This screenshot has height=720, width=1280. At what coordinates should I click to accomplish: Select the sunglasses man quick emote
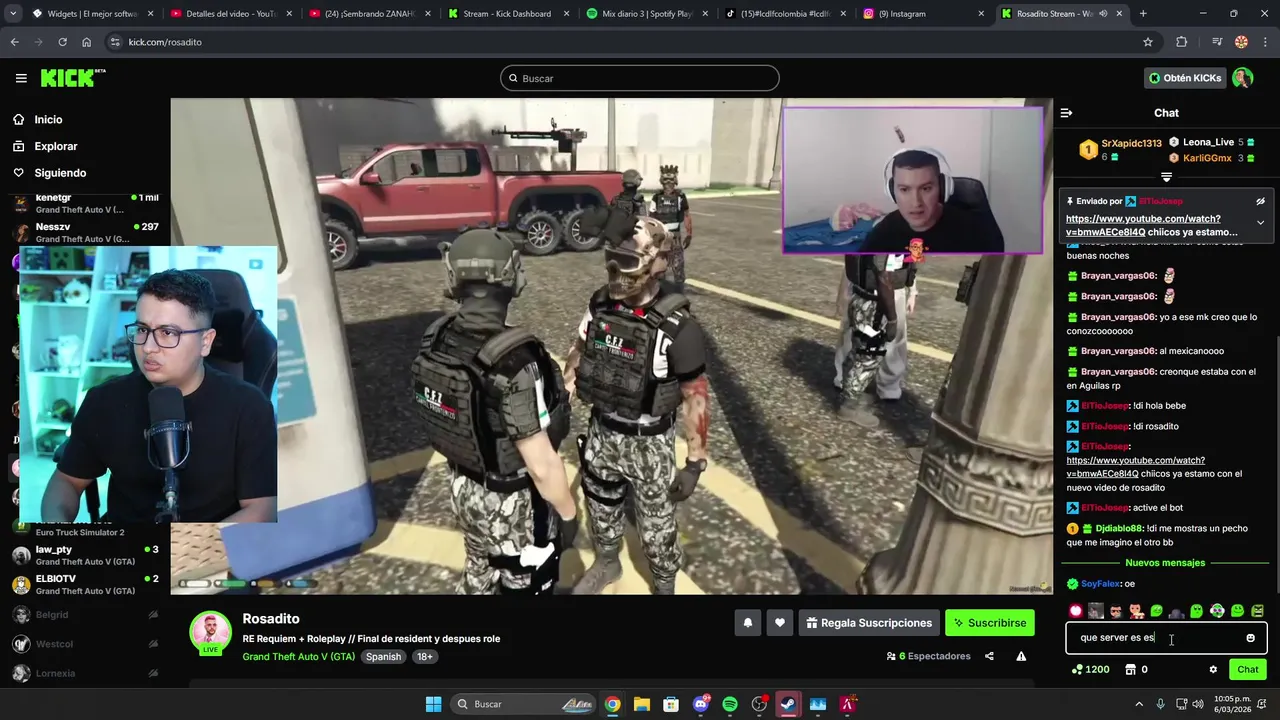(x=1116, y=611)
